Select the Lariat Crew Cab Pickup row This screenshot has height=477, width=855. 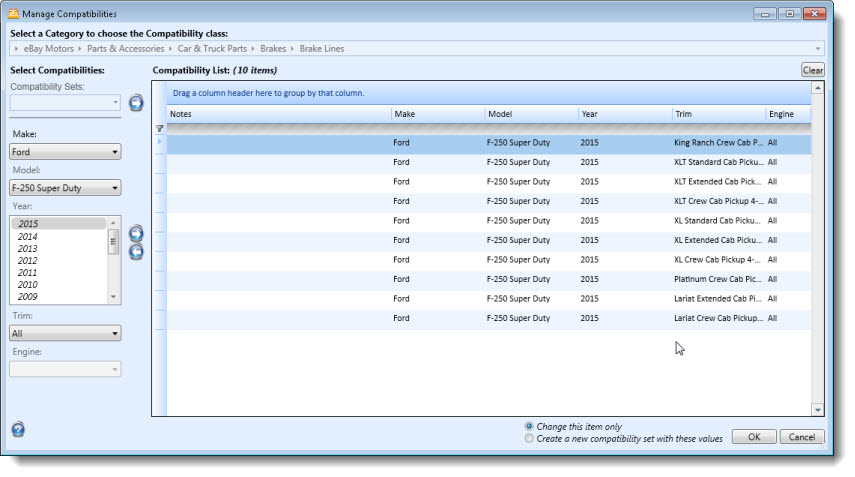pyautogui.click(x=489, y=318)
